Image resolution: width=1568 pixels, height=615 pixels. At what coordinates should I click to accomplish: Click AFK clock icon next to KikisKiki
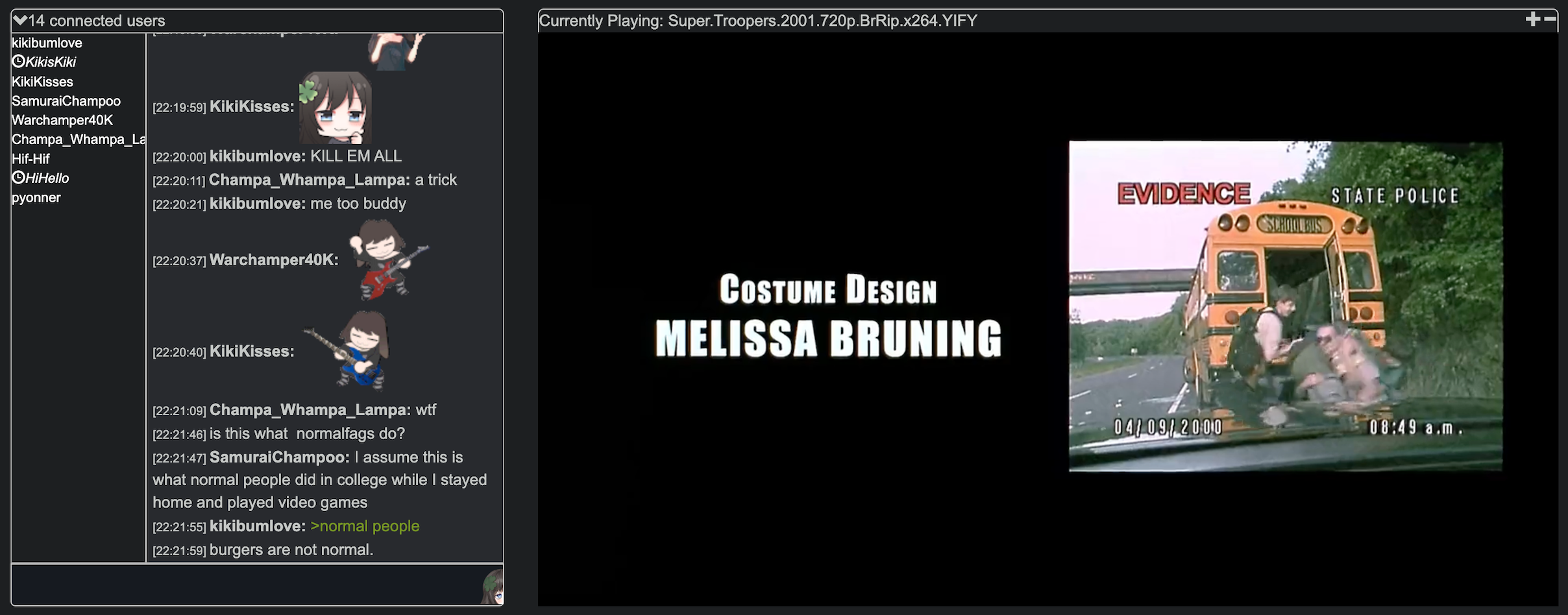18,62
